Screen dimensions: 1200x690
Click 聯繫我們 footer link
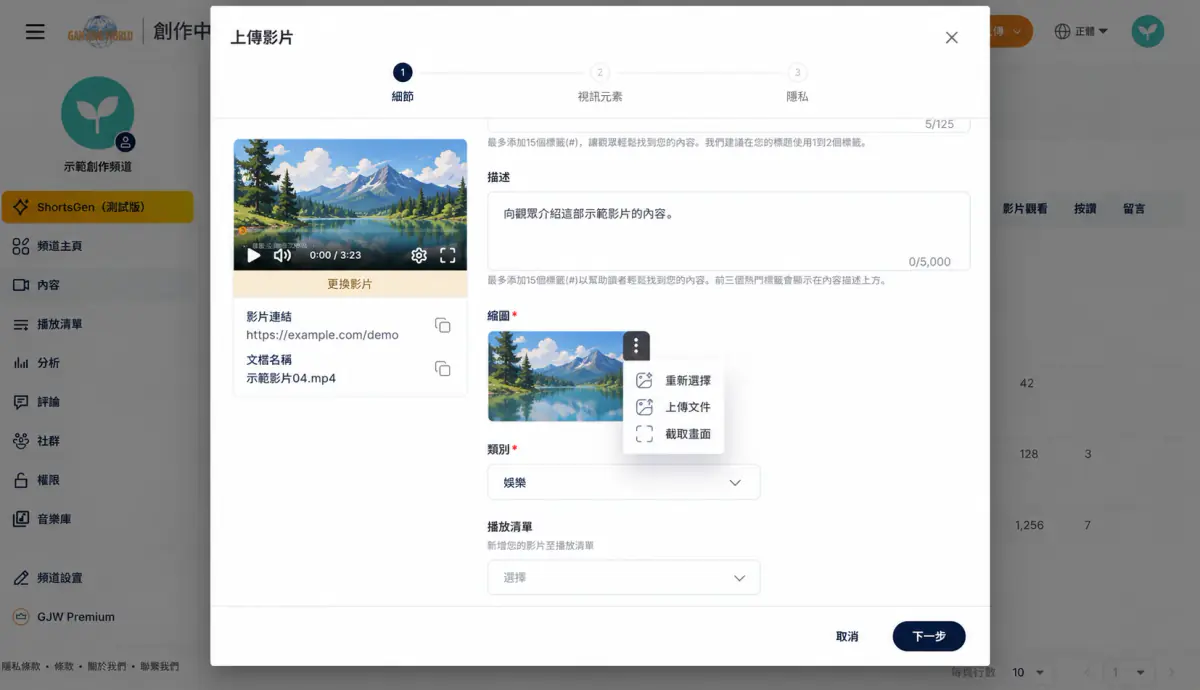pos(160,666)
